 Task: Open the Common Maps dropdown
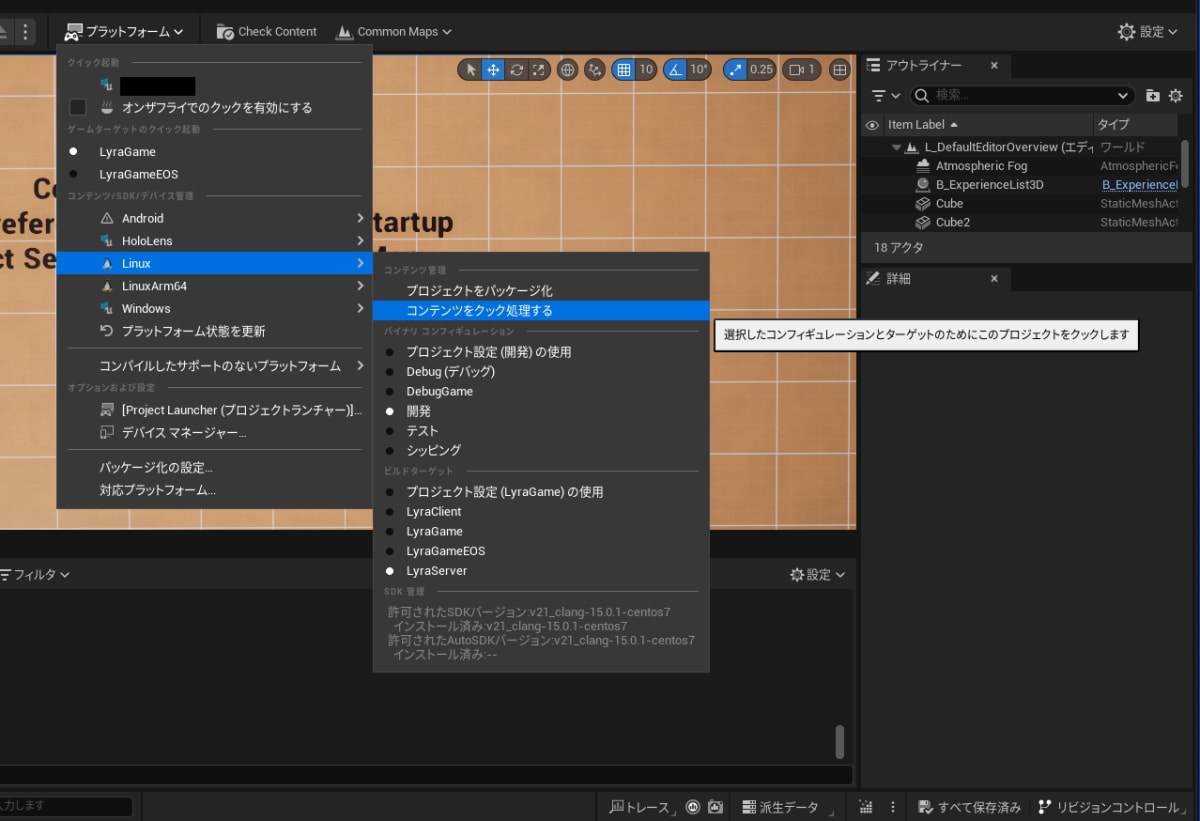pos(394,31)
